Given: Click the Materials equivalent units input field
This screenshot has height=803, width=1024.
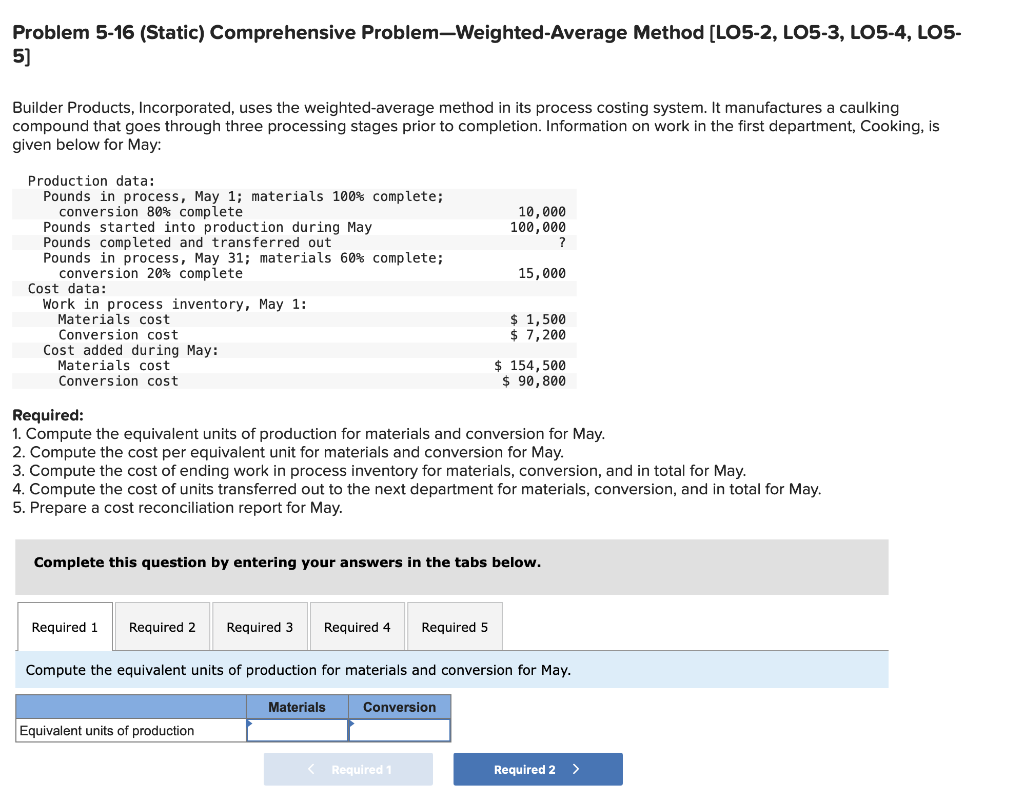Looking at the screenshot, I should point(297,730).
